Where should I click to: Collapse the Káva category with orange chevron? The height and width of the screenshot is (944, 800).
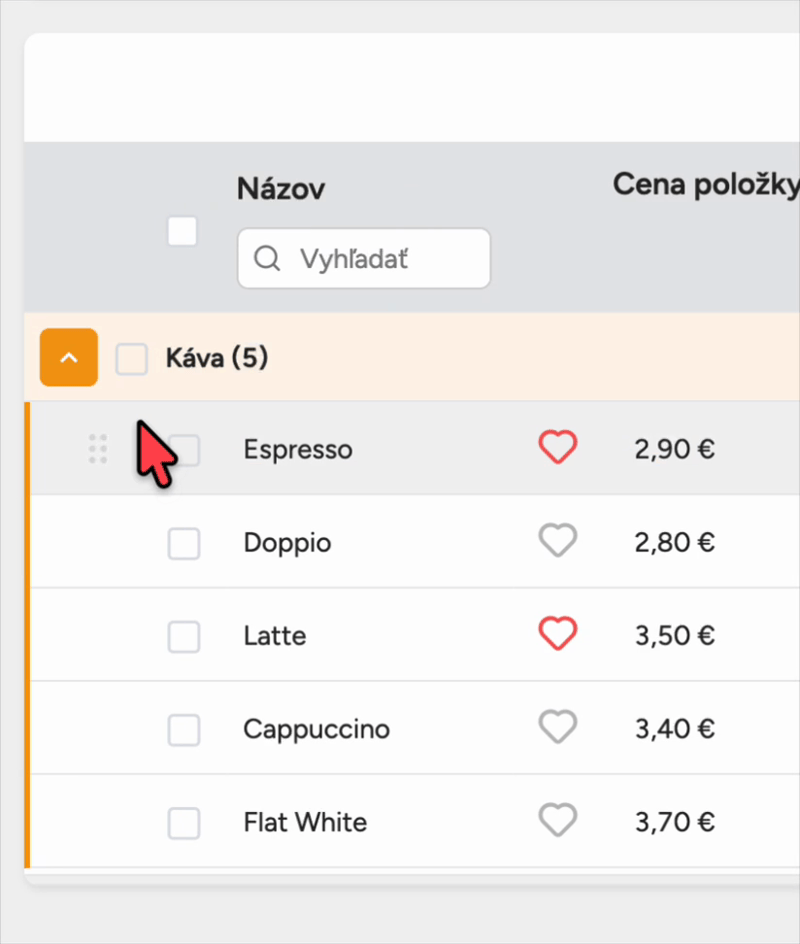(x=69, y=358)
